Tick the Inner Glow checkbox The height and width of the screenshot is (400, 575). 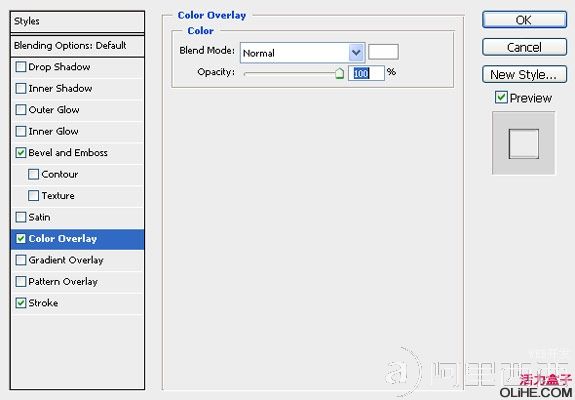coord(21,131)
